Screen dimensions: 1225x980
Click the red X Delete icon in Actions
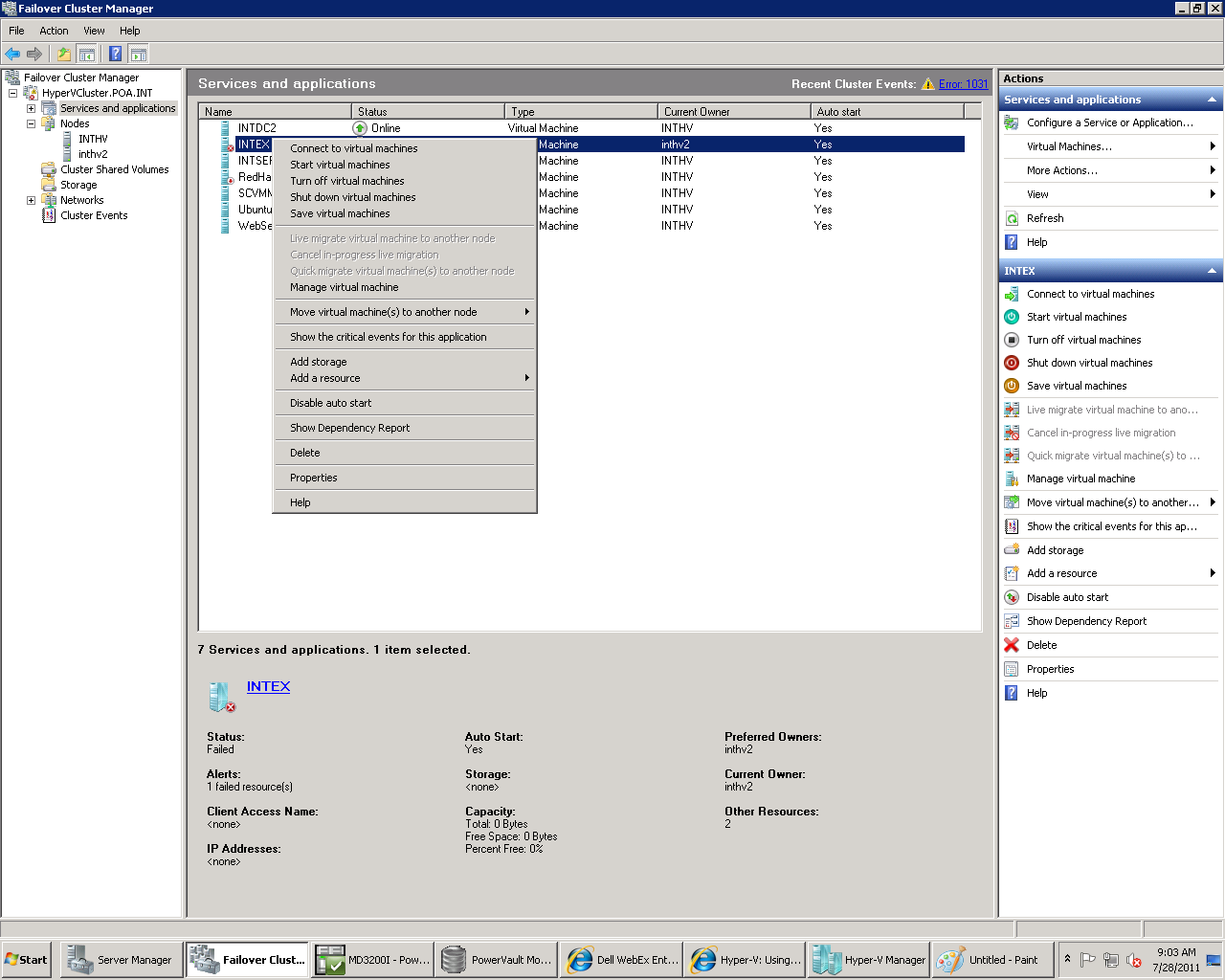coord(1012,645)
